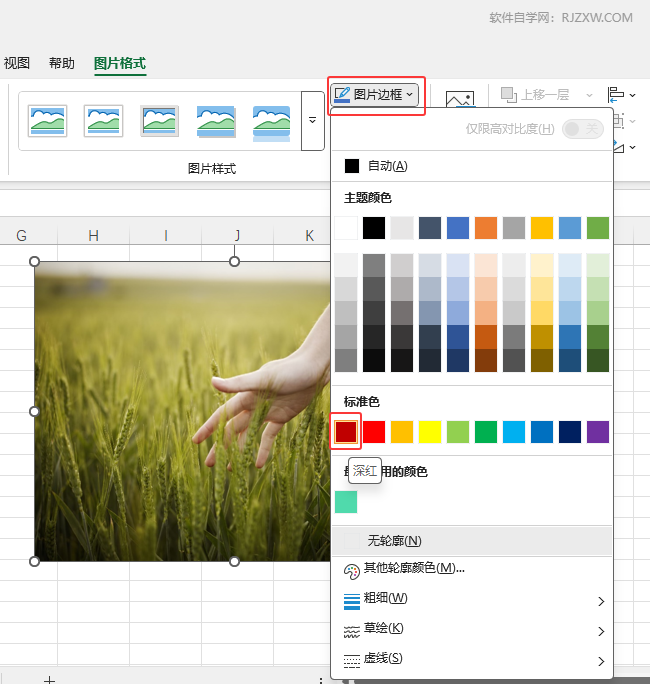
Task: Expand the 虚线(S) submenu arrow
Action: coord(601,661)
